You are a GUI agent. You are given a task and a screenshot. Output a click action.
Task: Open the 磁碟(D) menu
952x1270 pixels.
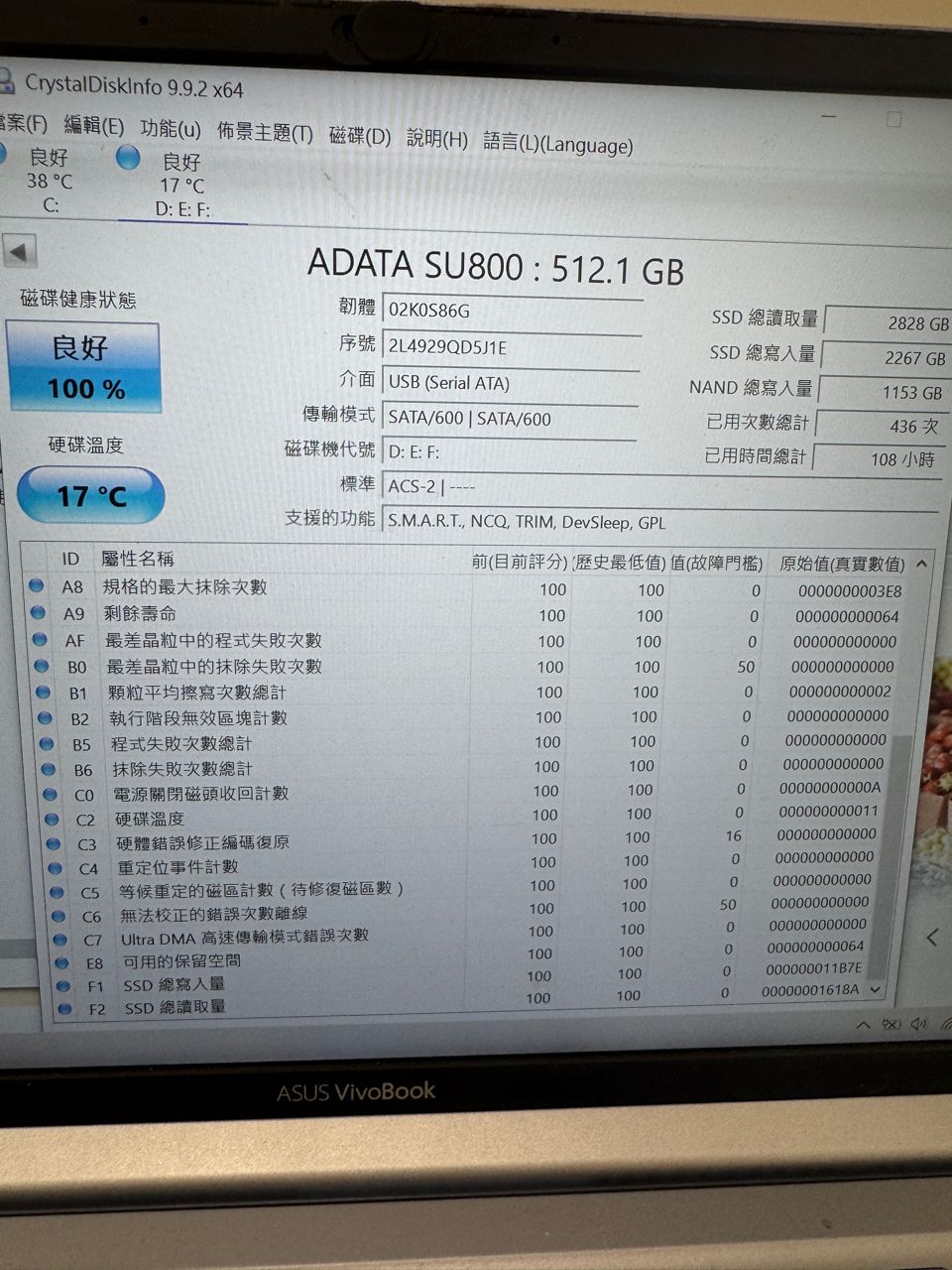[x=360, y=136]
